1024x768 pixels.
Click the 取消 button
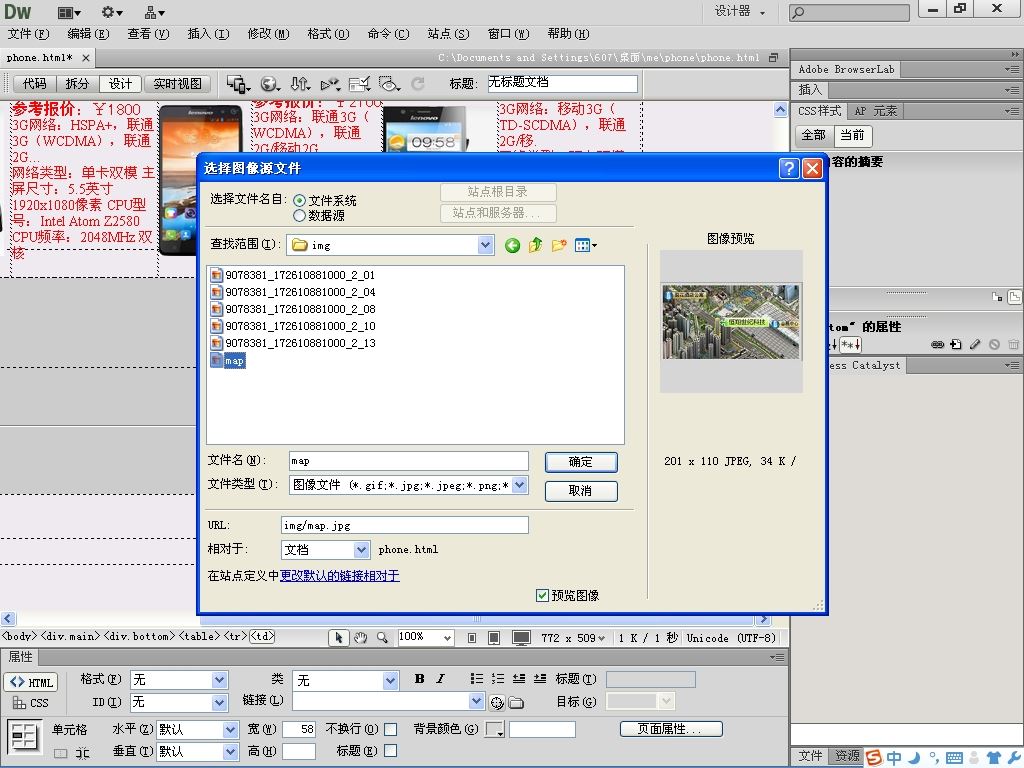pyautogui.click(x=581, y=491)
